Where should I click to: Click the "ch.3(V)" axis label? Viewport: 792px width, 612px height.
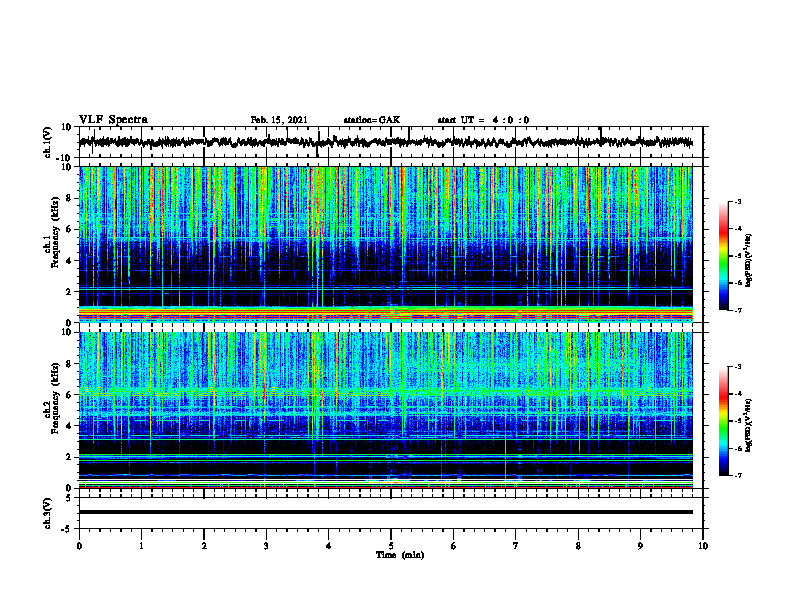(x=48, y=513)
